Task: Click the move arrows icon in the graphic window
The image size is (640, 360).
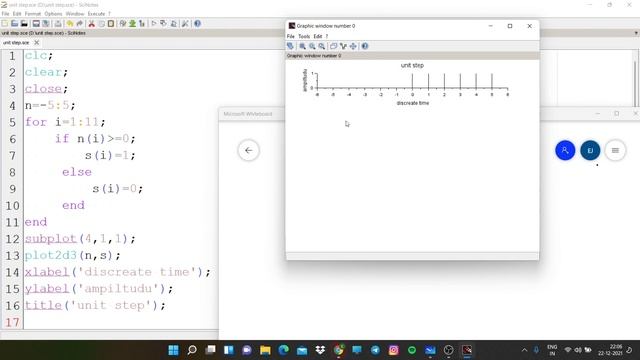Action: (x=353, y=46)
